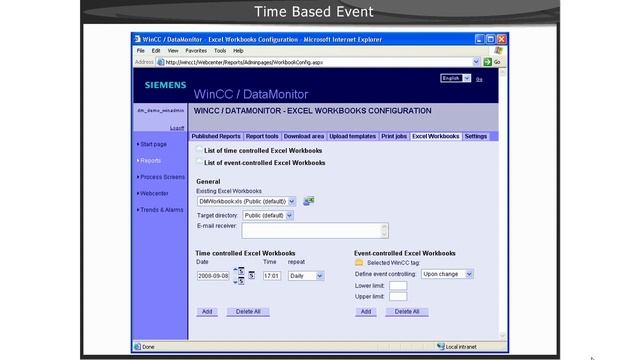Viewport: 640px width, 360px height.
Task: Click the yellow Selected WinCC tag icon
Action: [x=359, y=262]
